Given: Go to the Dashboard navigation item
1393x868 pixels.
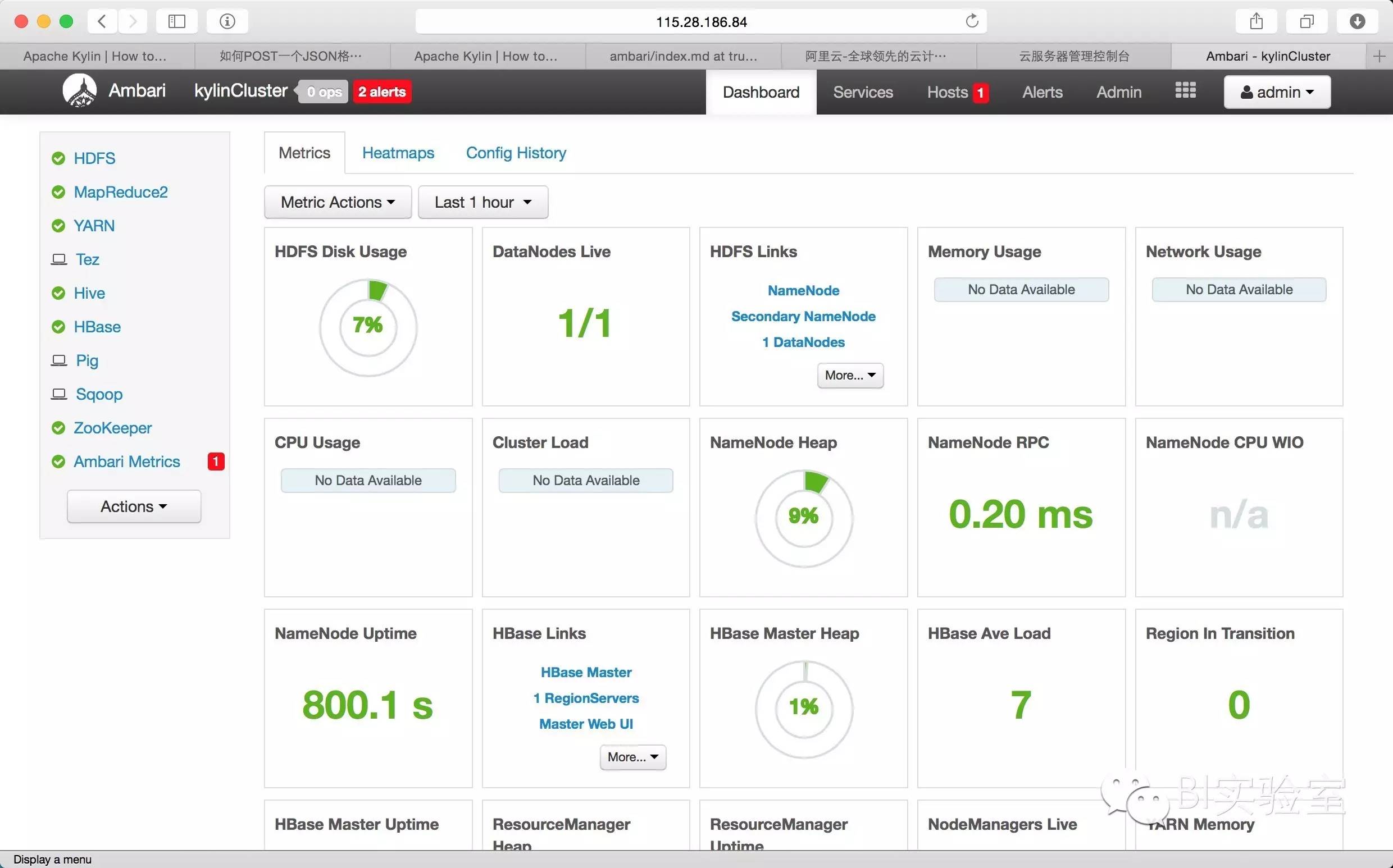Looking at the screenshot, I should [x=761, y=92].
